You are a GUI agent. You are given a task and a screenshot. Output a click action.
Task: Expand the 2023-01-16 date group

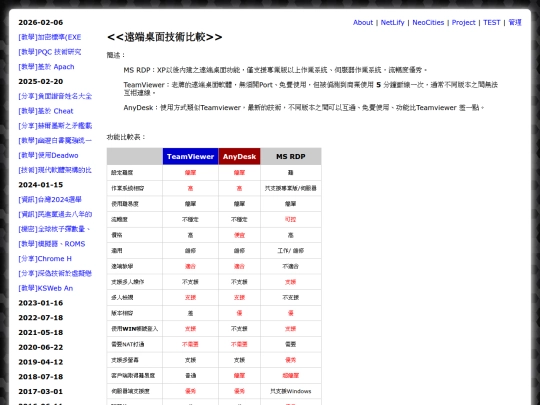coord(41,303)
